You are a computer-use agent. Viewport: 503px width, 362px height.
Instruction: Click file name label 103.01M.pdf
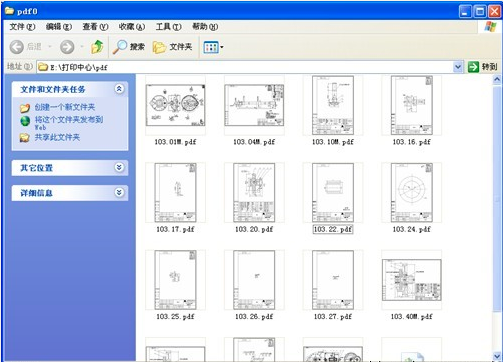175,142
